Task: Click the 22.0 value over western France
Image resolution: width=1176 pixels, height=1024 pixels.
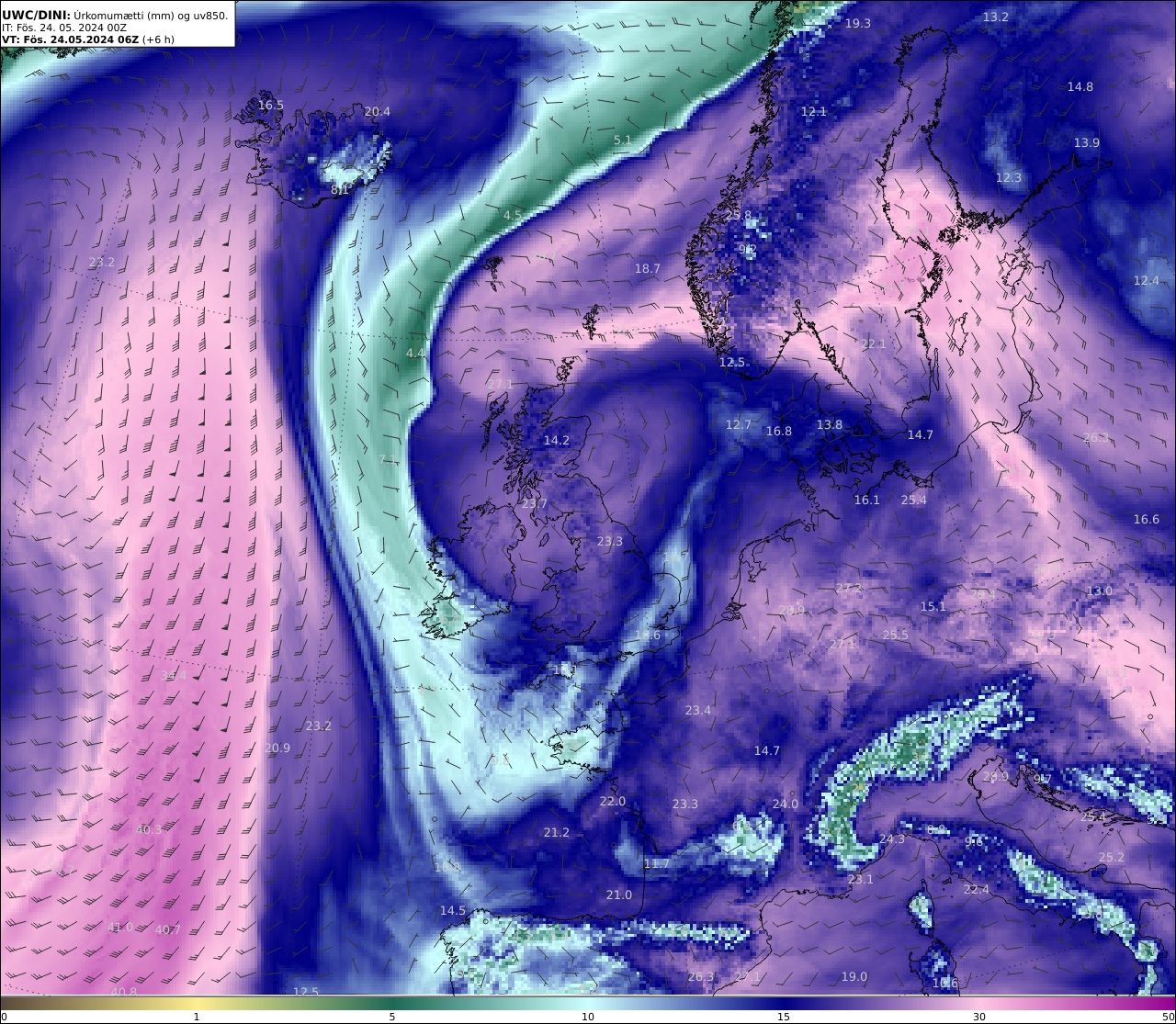Action: coord(612,802)
